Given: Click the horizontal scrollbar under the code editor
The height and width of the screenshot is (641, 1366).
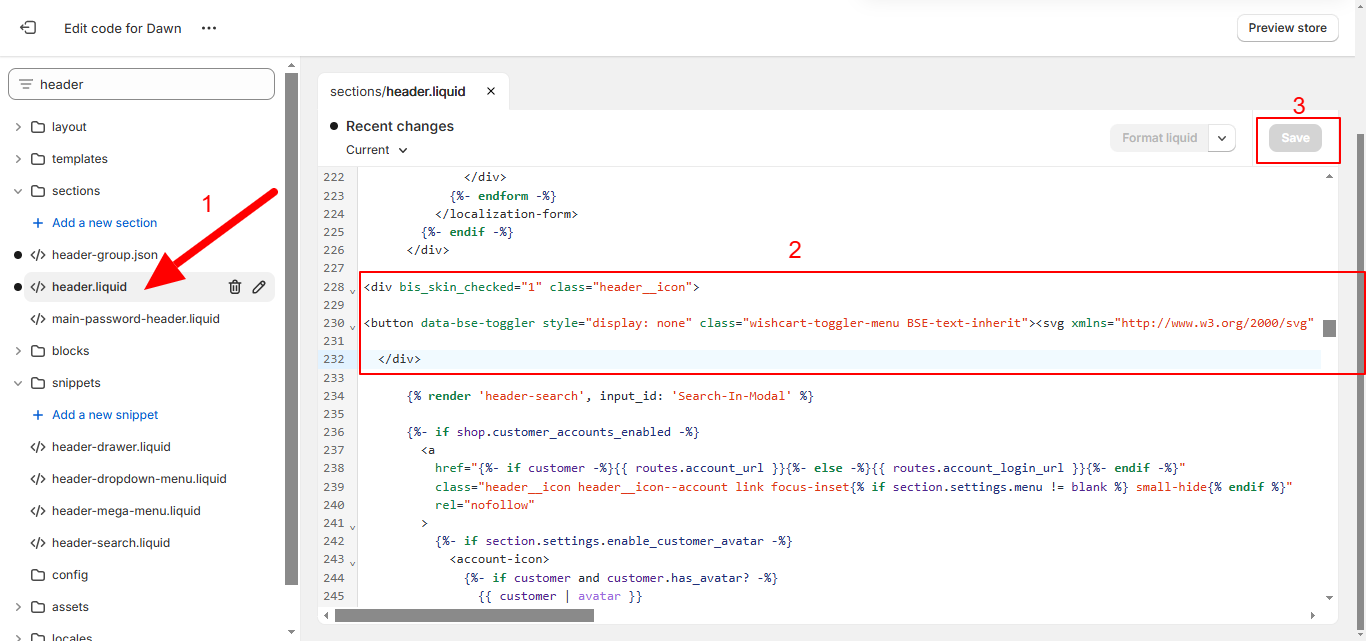Looking at the screenshot, I should [x=464, y=615].
